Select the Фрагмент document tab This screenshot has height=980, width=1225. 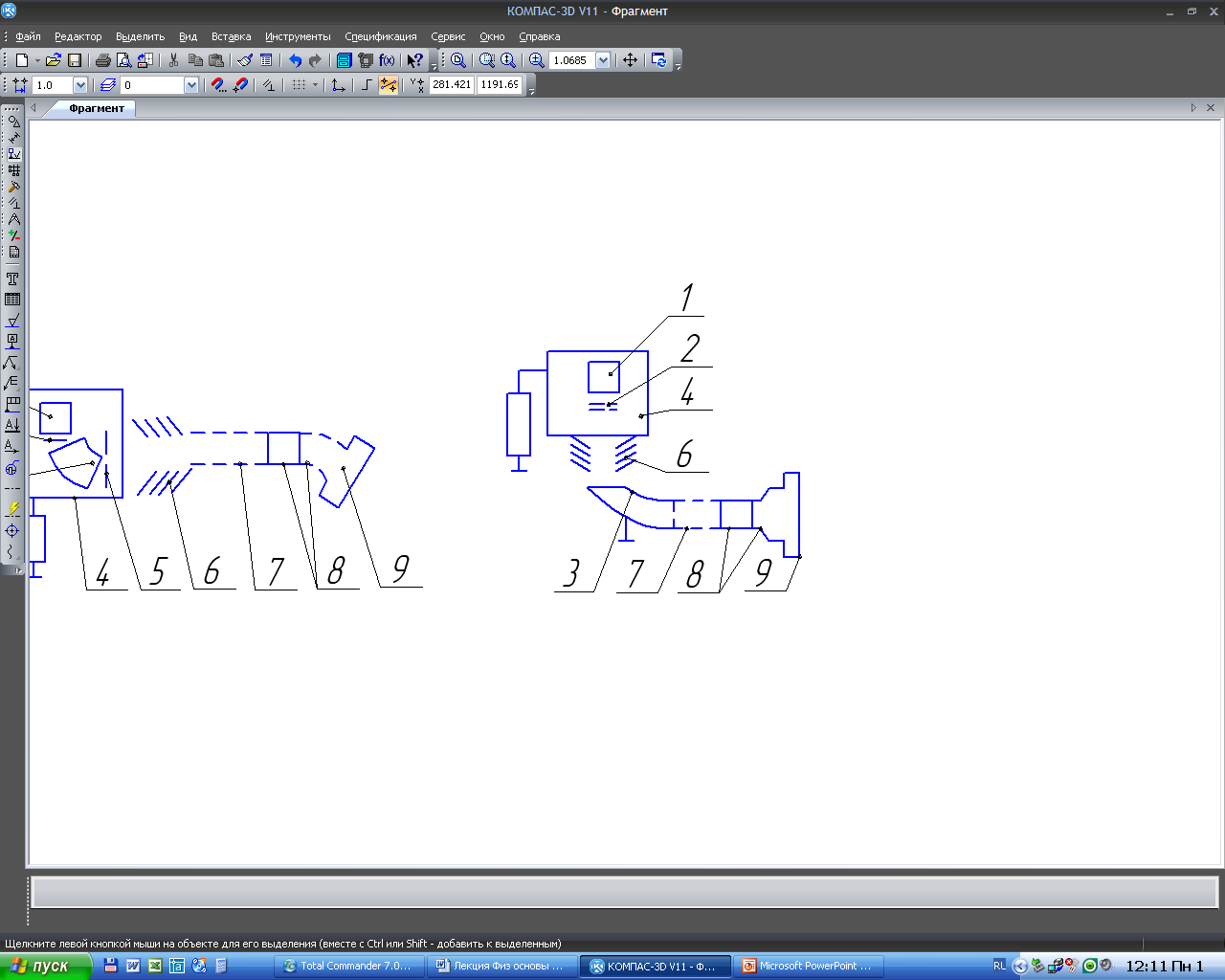pyautogui.click(x=97, y=108)
